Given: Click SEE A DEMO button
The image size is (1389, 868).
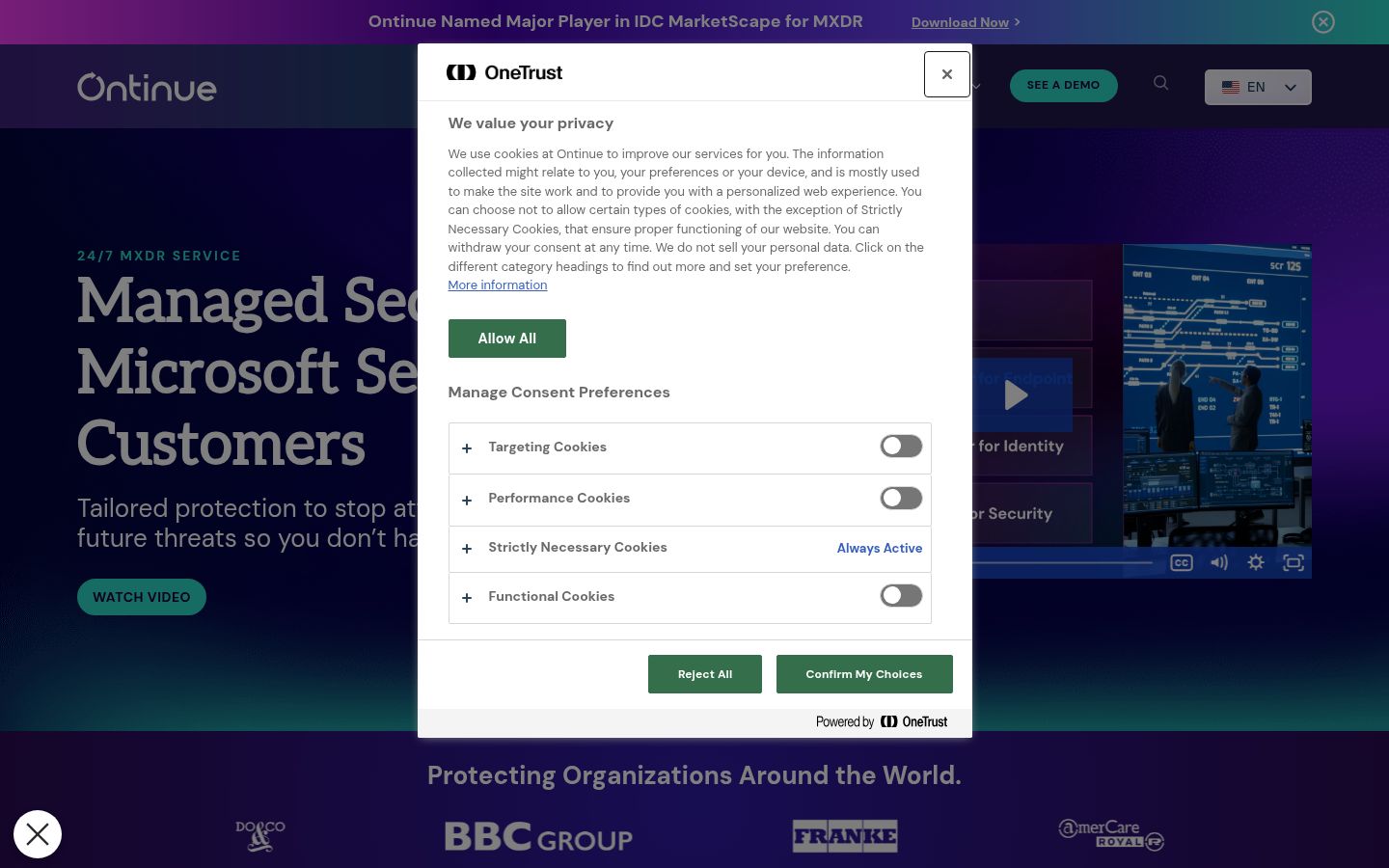Looking at the screenshot, I should point(1064,85).
